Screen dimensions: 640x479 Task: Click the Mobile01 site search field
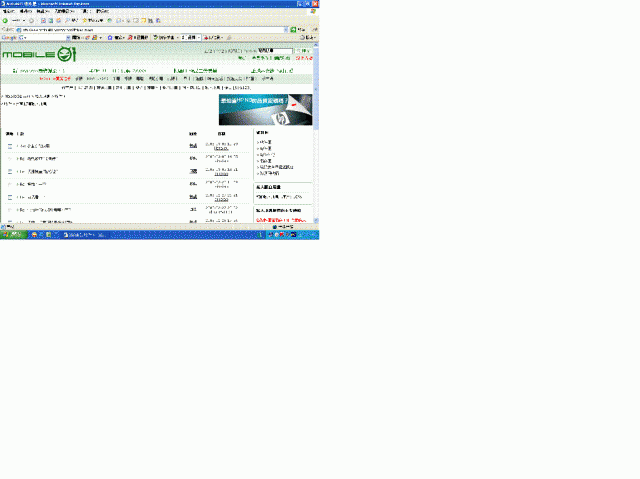pos(275,51)
